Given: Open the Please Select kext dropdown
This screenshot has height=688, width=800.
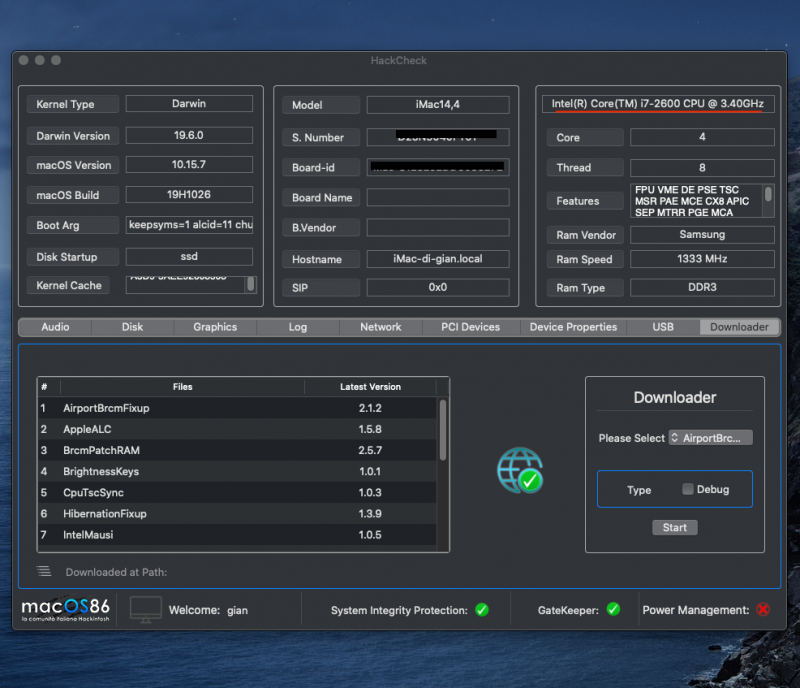Looking at the screenshot, I should [710, 438].
